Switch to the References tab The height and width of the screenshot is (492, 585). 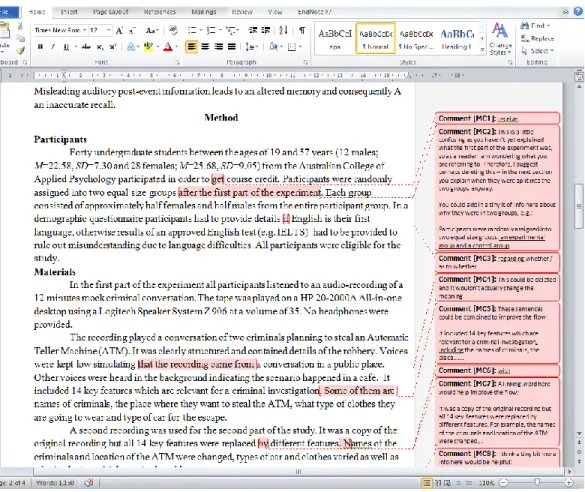tap(160, 12)
